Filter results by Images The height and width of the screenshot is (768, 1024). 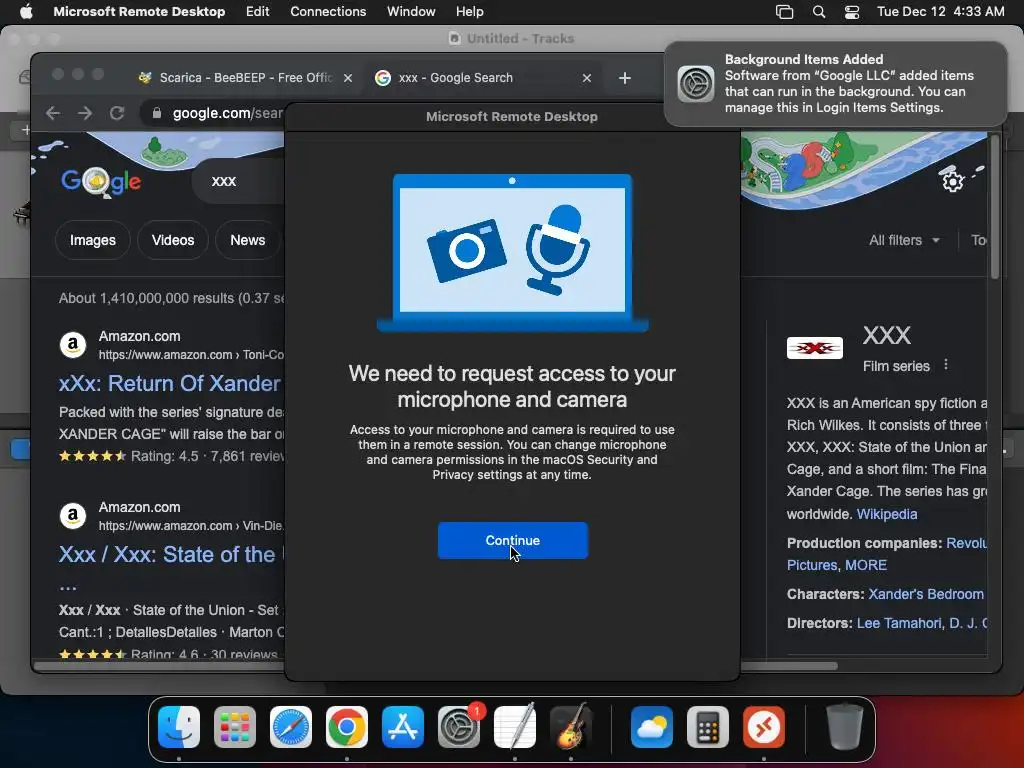93,240
